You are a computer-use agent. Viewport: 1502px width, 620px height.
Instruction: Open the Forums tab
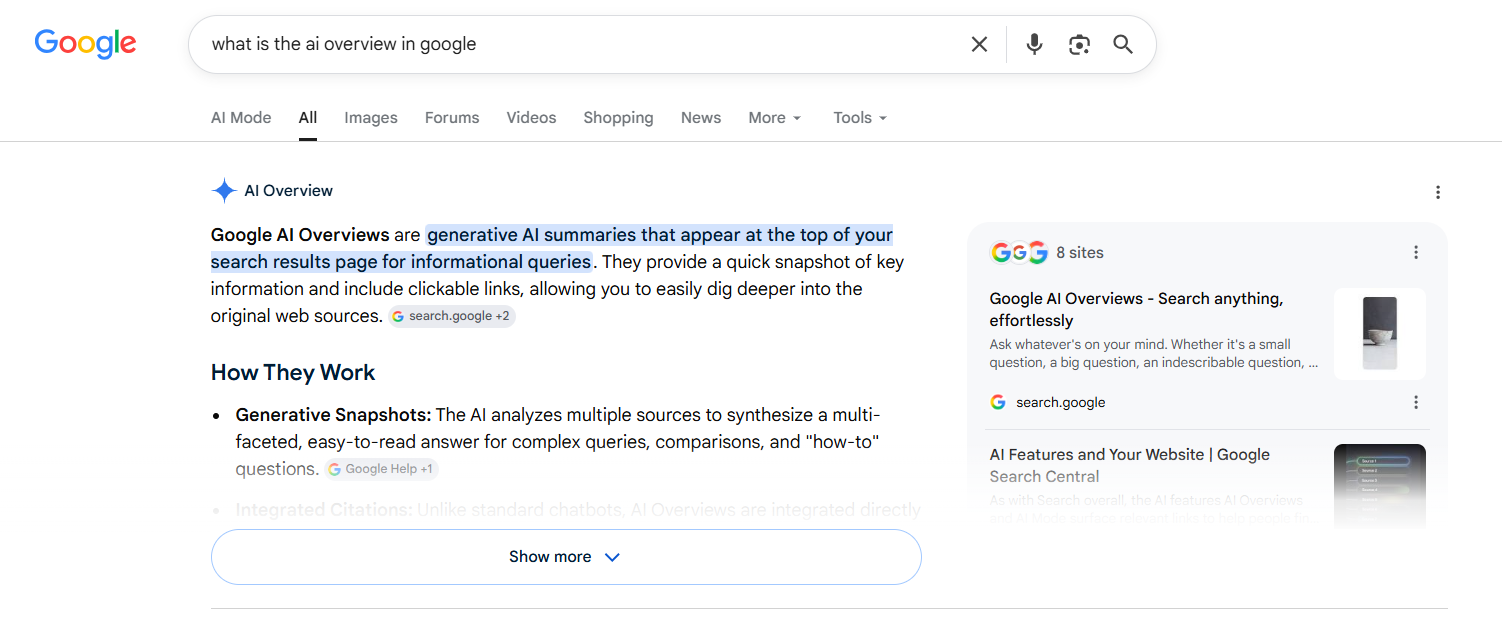[x=452, y=118]
